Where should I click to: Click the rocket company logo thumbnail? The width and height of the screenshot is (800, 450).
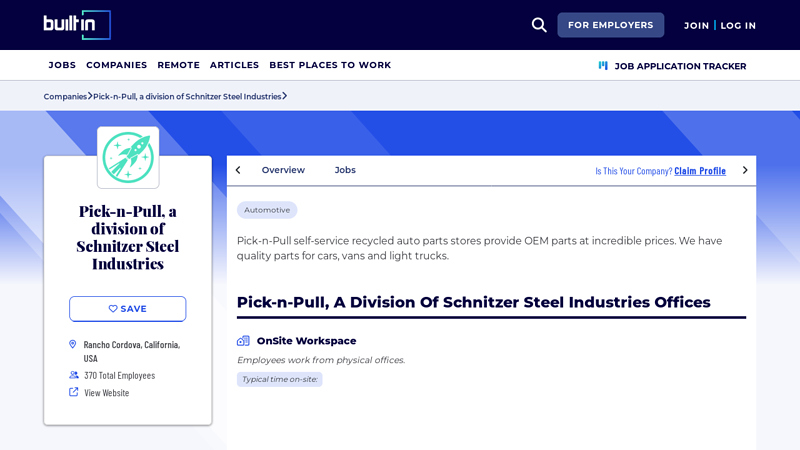click(x=128, y=157)
